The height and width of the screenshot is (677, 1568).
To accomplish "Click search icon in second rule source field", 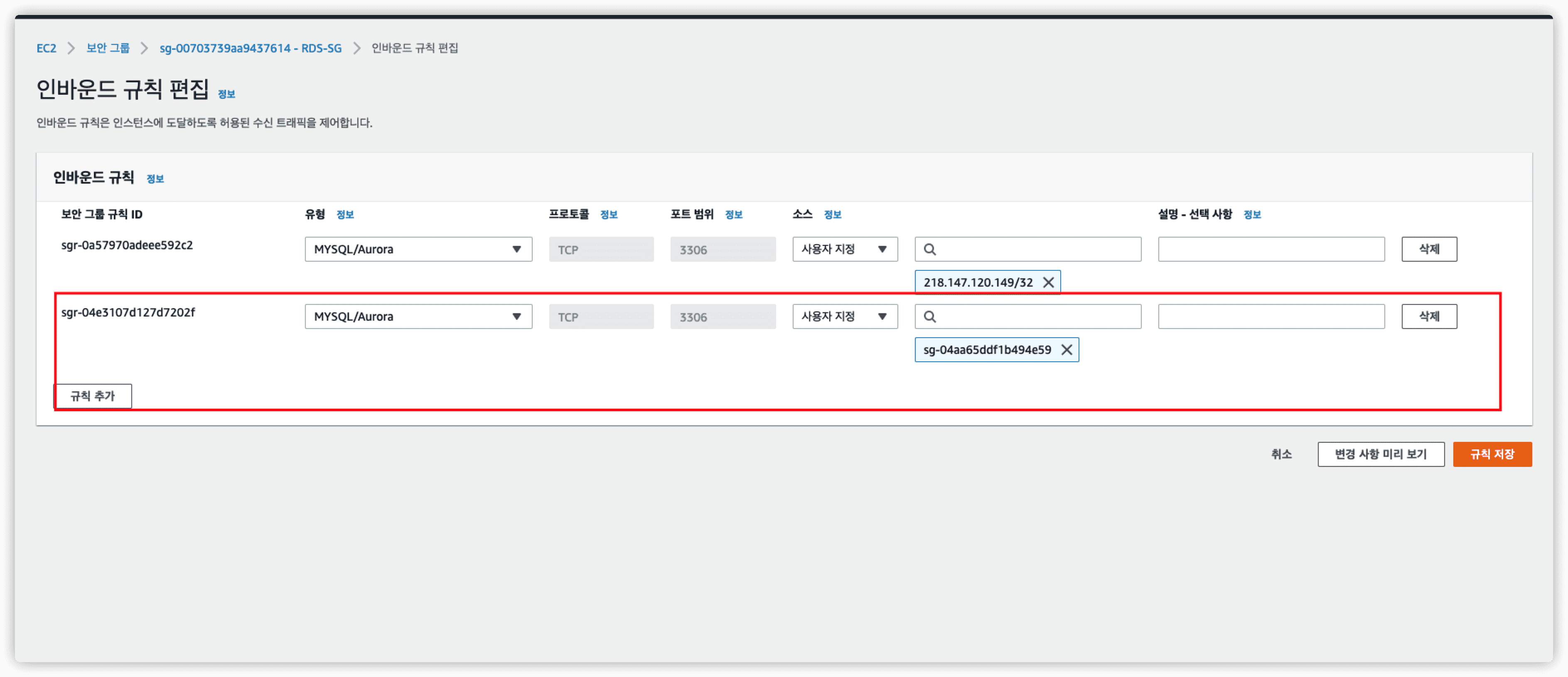I will tap(930, 316).
